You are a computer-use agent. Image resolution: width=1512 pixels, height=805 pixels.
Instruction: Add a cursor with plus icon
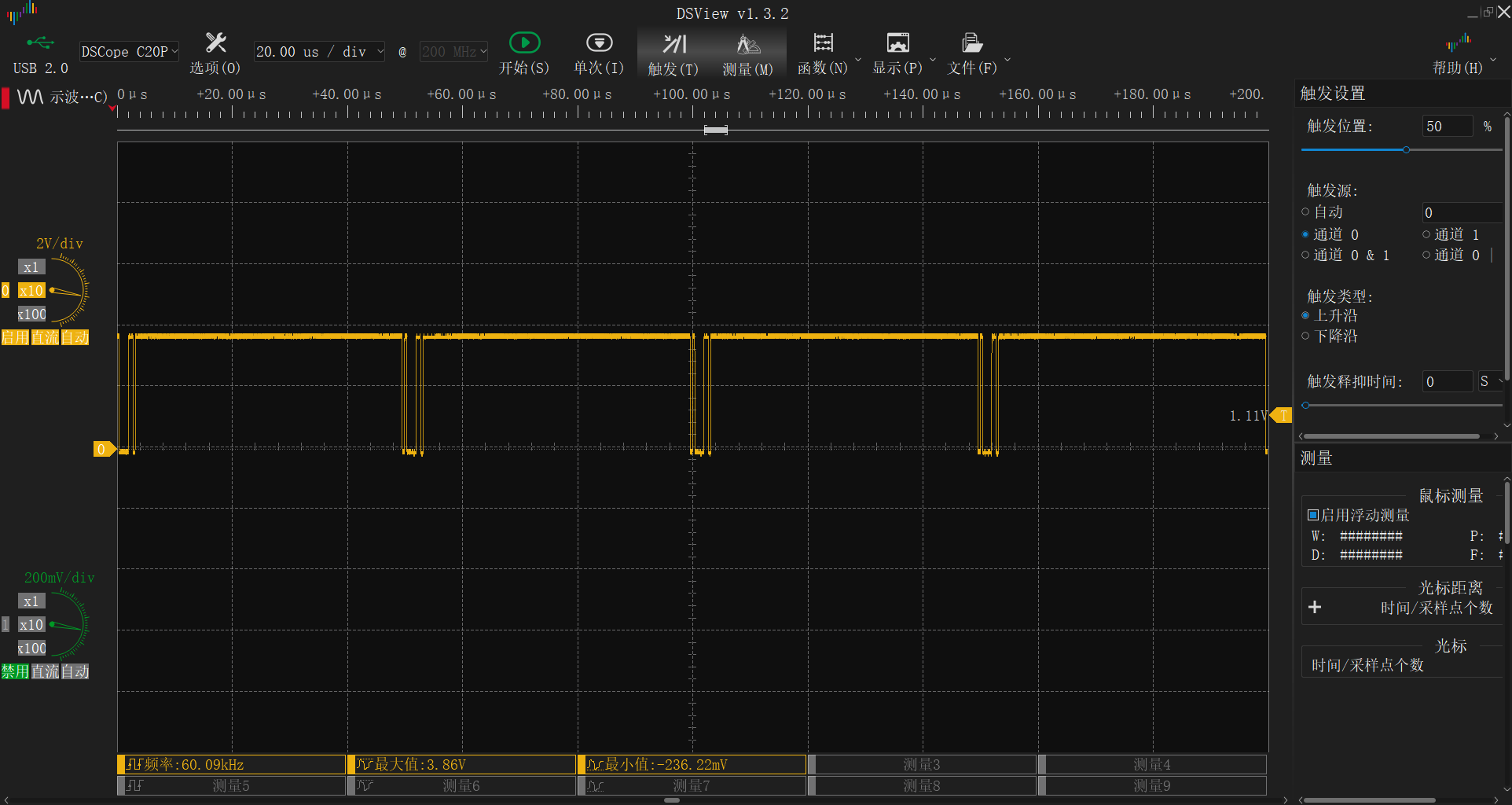click(1315, 607)
